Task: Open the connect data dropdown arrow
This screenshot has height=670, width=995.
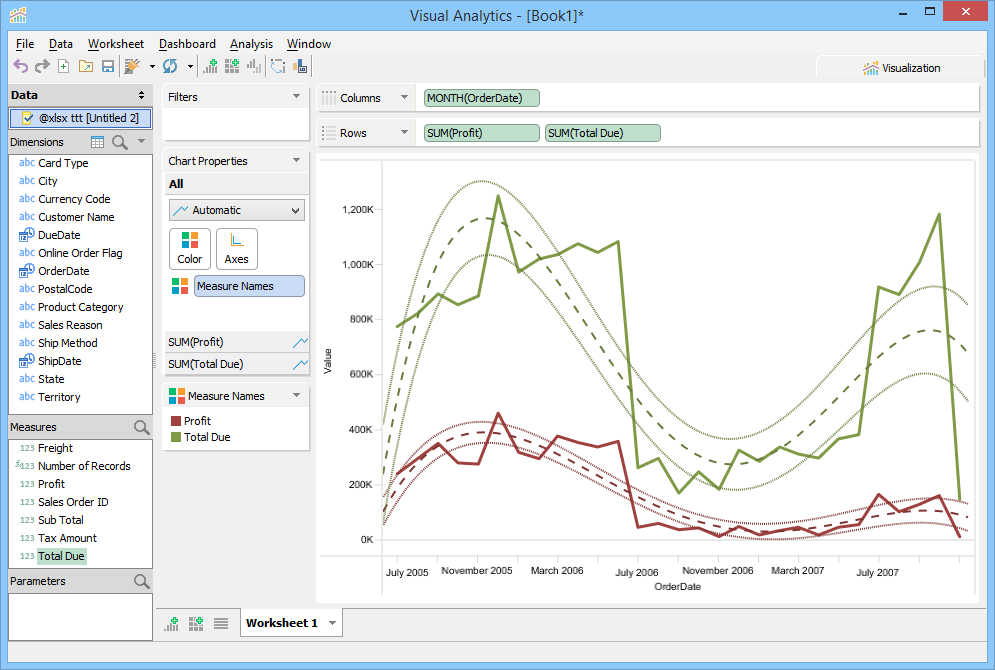Action: (152, 66)
